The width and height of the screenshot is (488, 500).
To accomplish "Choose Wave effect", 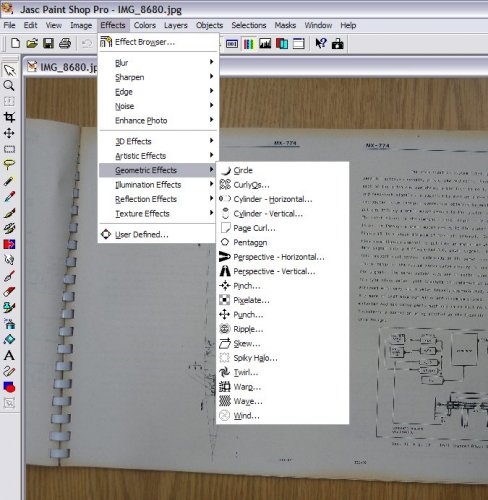I will click(283, 401).
